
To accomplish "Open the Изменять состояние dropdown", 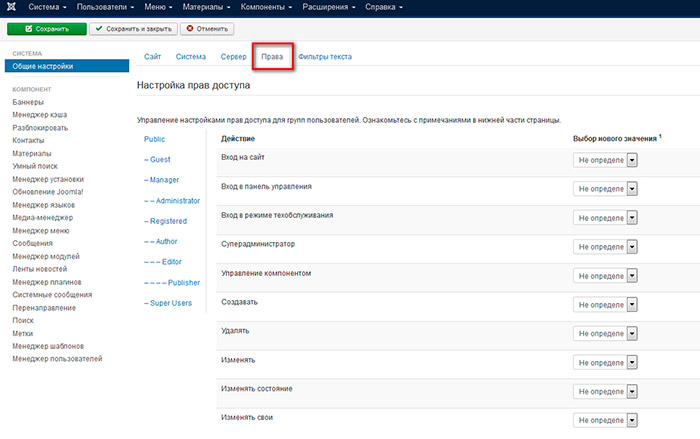I will click(x=606, y=391).
